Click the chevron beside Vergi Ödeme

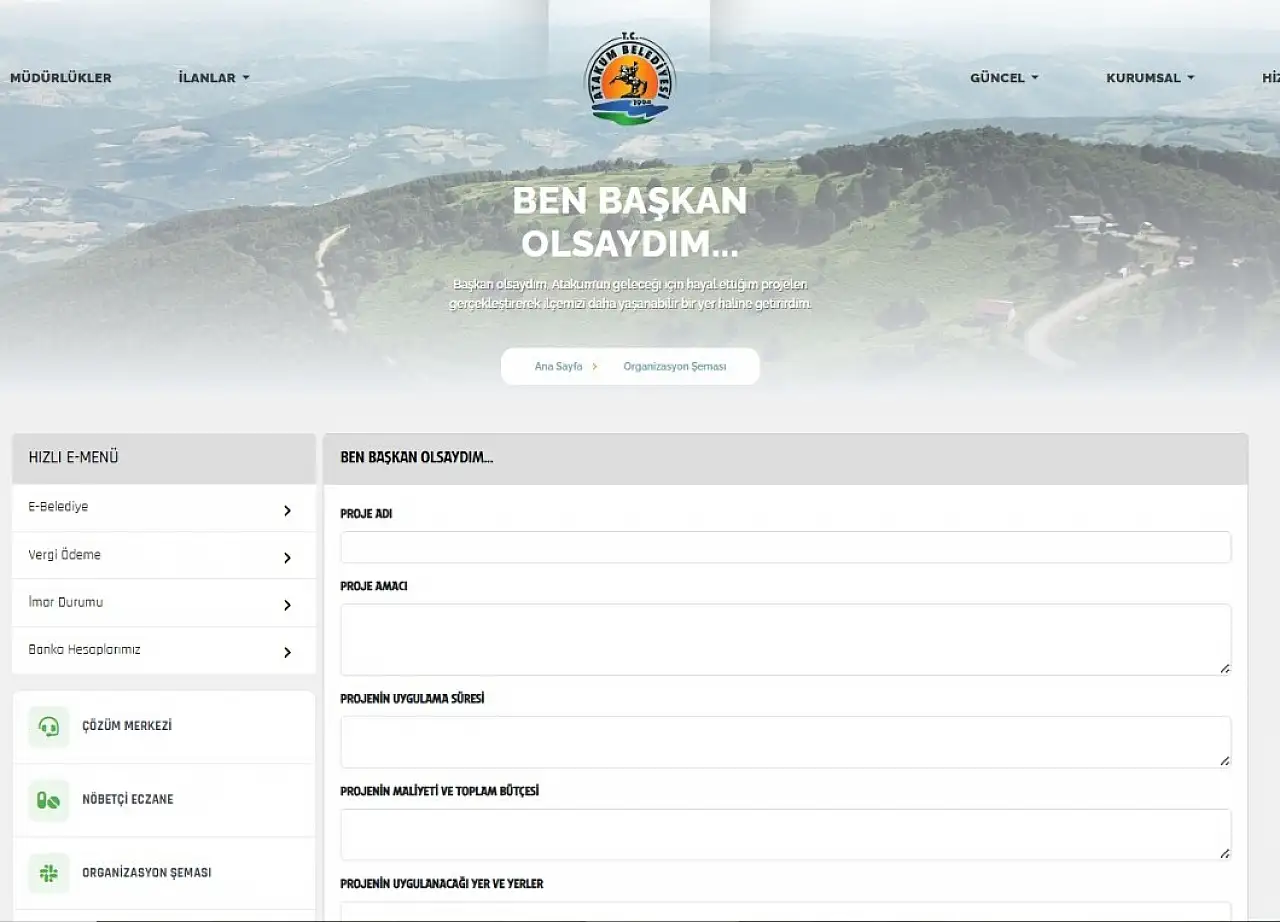(287, 558)
